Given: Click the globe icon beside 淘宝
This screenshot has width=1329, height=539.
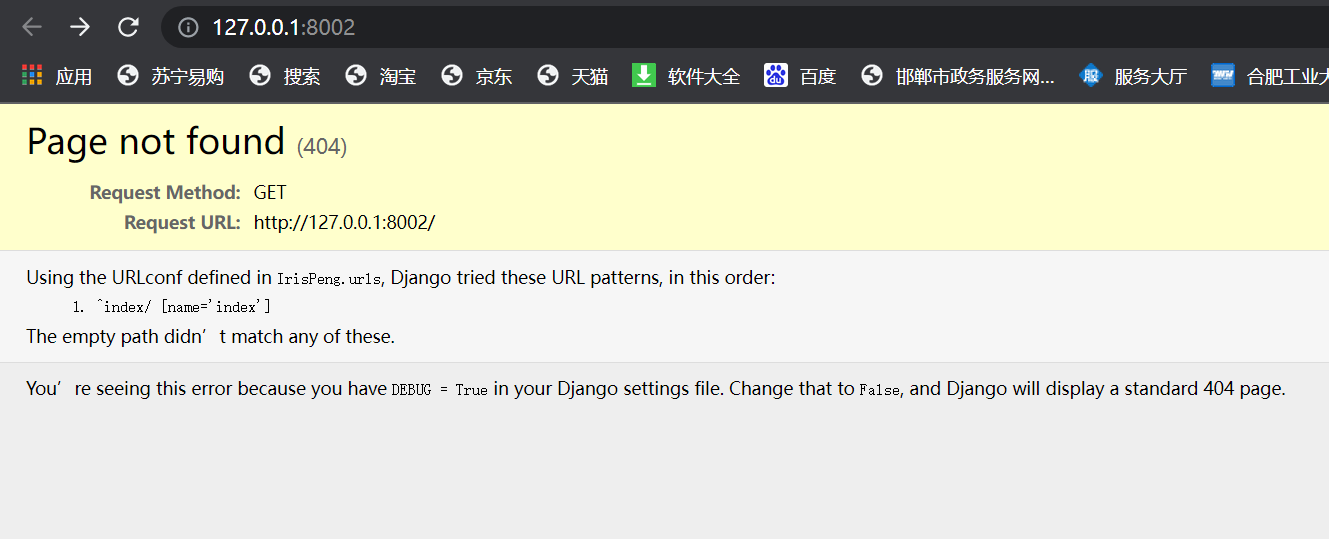Looking at the screenshot, I should click(x=356, y=75).
